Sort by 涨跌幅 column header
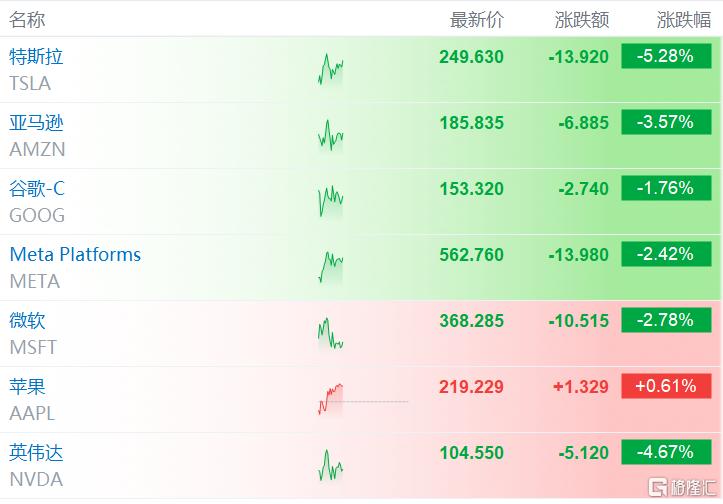This screenshot has height=504, width=723. (x=684, y=20)
